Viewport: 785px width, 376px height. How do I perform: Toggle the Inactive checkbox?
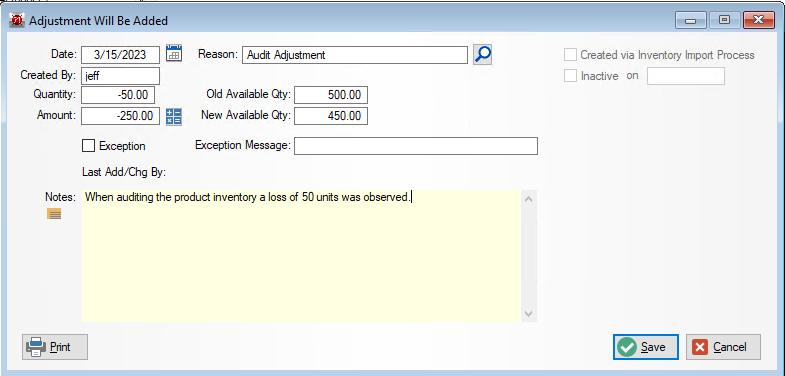[570, 76]
